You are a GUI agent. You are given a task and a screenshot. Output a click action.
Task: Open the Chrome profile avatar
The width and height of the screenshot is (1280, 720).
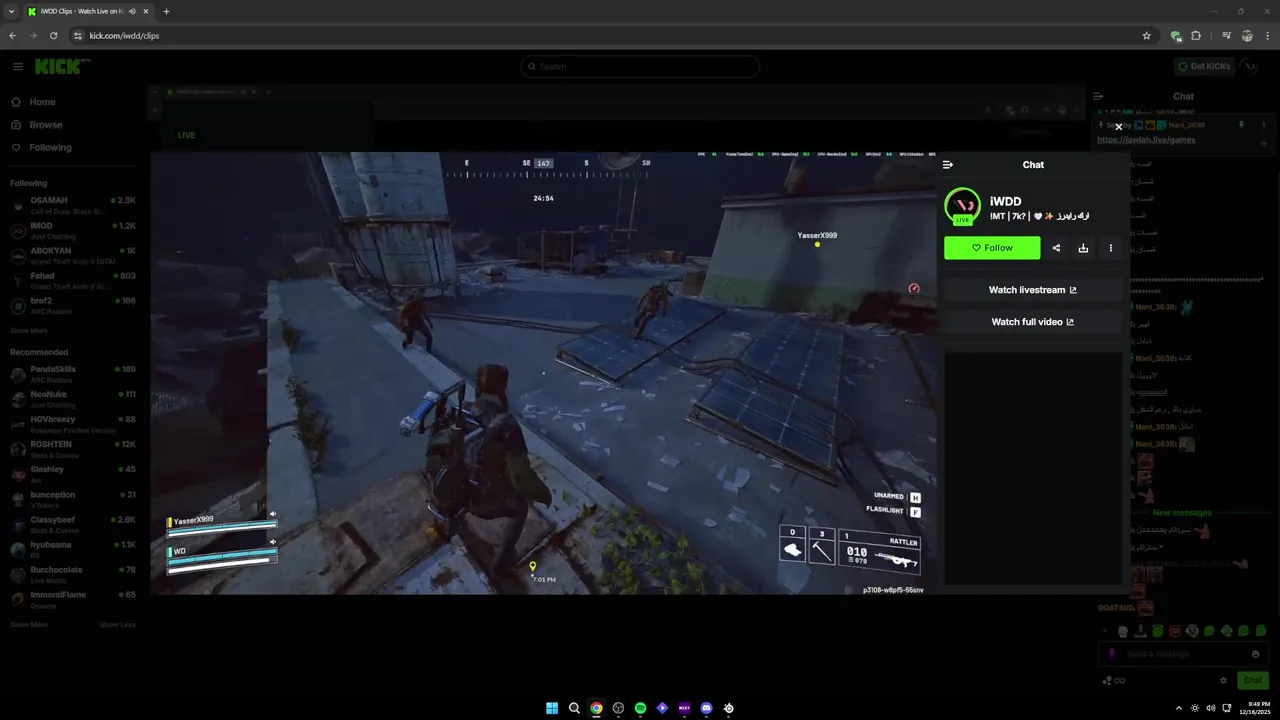[x=1247, y=36]
